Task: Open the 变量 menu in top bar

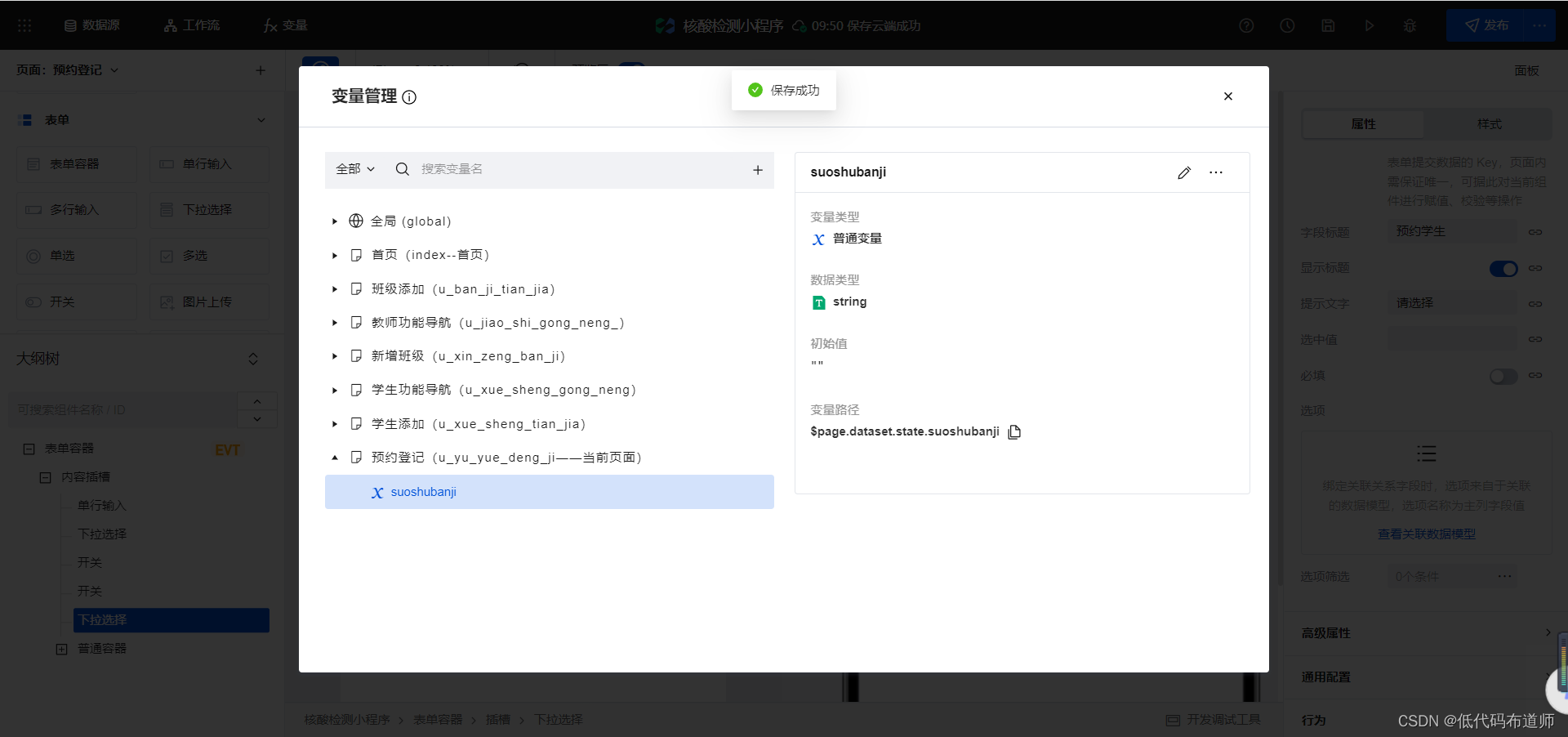Action: [x=286, y=25]
